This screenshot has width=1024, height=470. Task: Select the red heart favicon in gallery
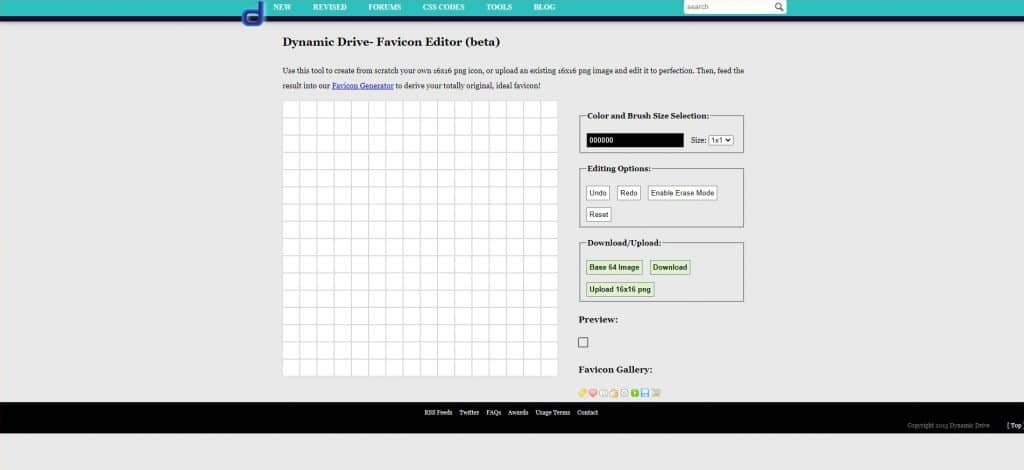(x=593, y=393)
